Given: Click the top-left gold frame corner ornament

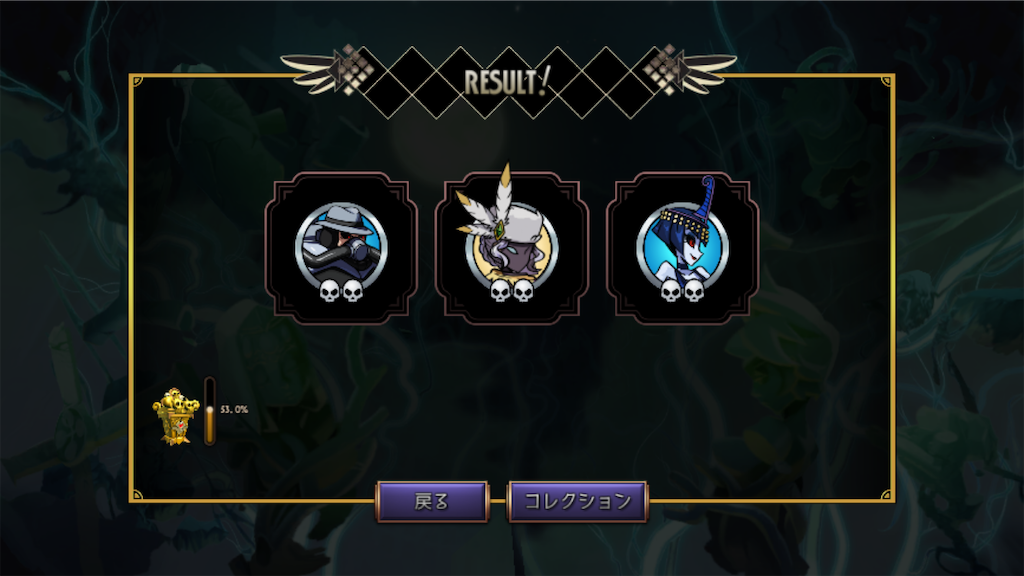Looking at the screenshot, I should pos(136,82).
